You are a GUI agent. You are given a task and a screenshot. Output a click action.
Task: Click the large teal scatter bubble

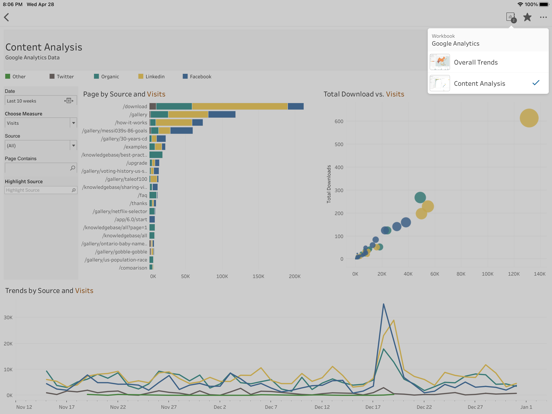click(420, 197)
